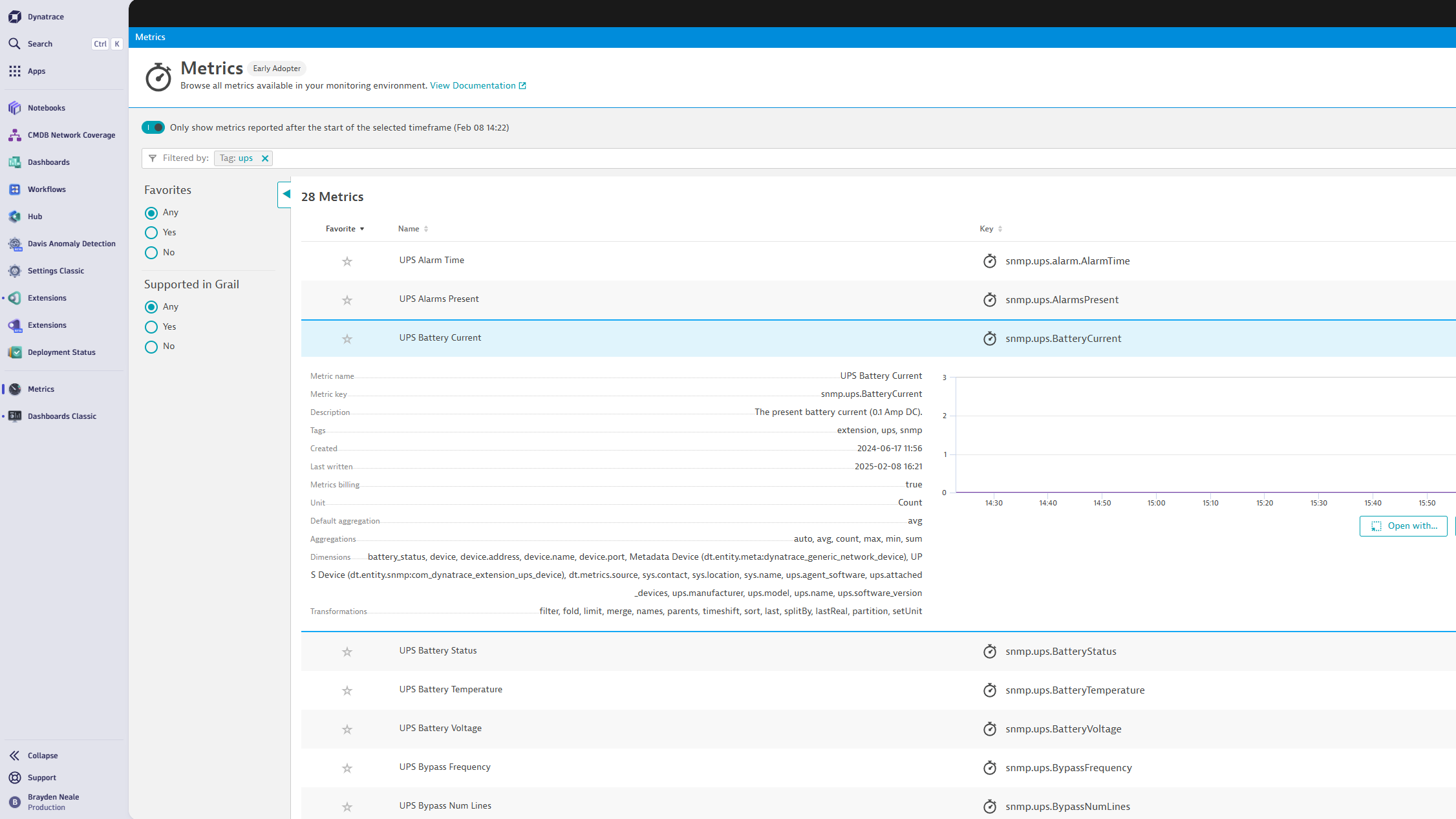1456x819 pixels.
Task: Click the Support lifebuoy icon
Action: pyautogui.click(x=15, y=778)
